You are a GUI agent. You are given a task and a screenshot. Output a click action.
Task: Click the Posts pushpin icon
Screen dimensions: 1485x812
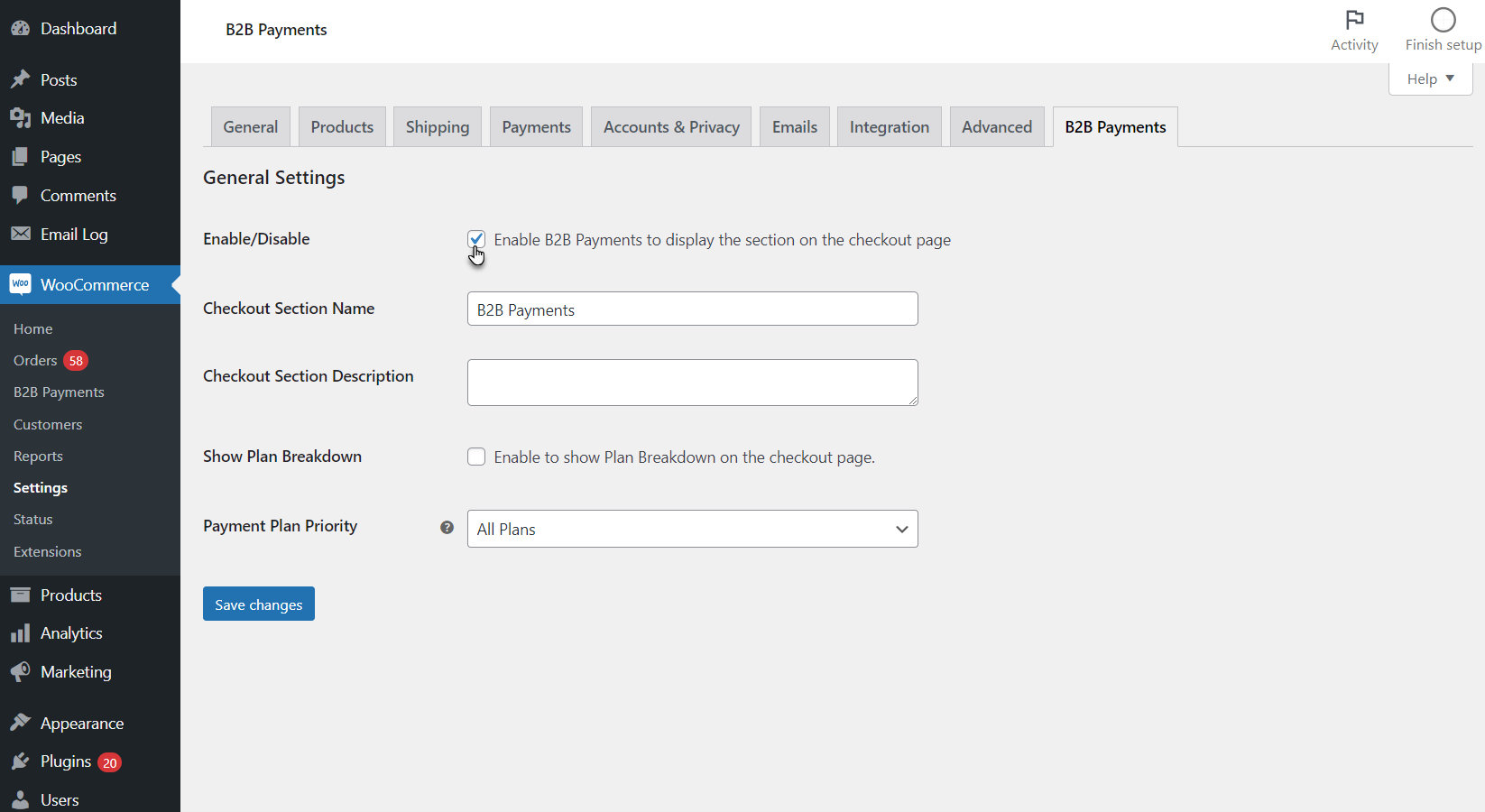tap(20, 80)
